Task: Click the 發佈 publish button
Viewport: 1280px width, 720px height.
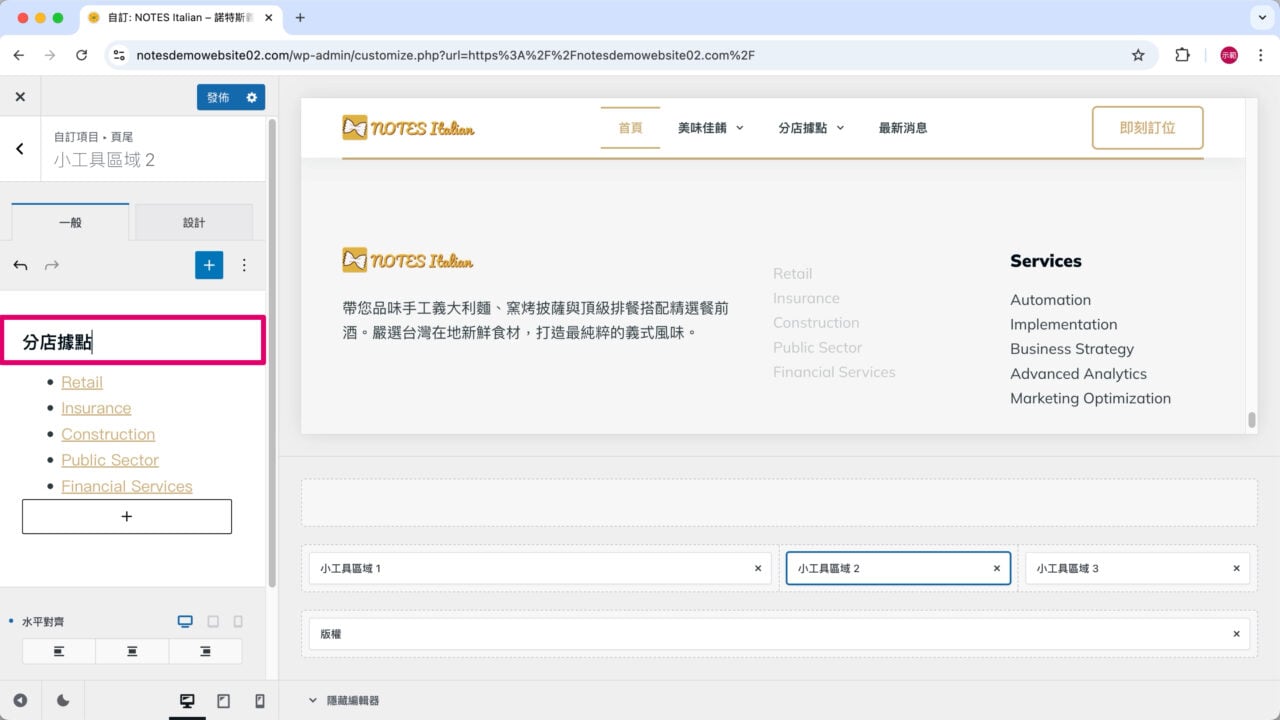Action: pyautogui.click(x=219, y=96)
